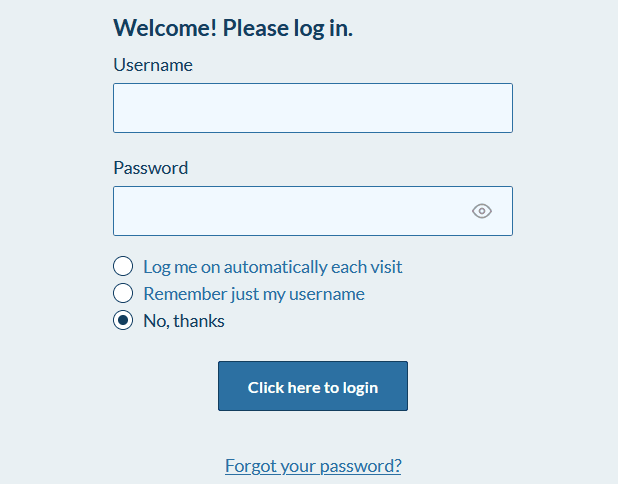The width and height of the screenshot is (618, 484).
Task: Focus the Password input field
Action: point(290,211)
